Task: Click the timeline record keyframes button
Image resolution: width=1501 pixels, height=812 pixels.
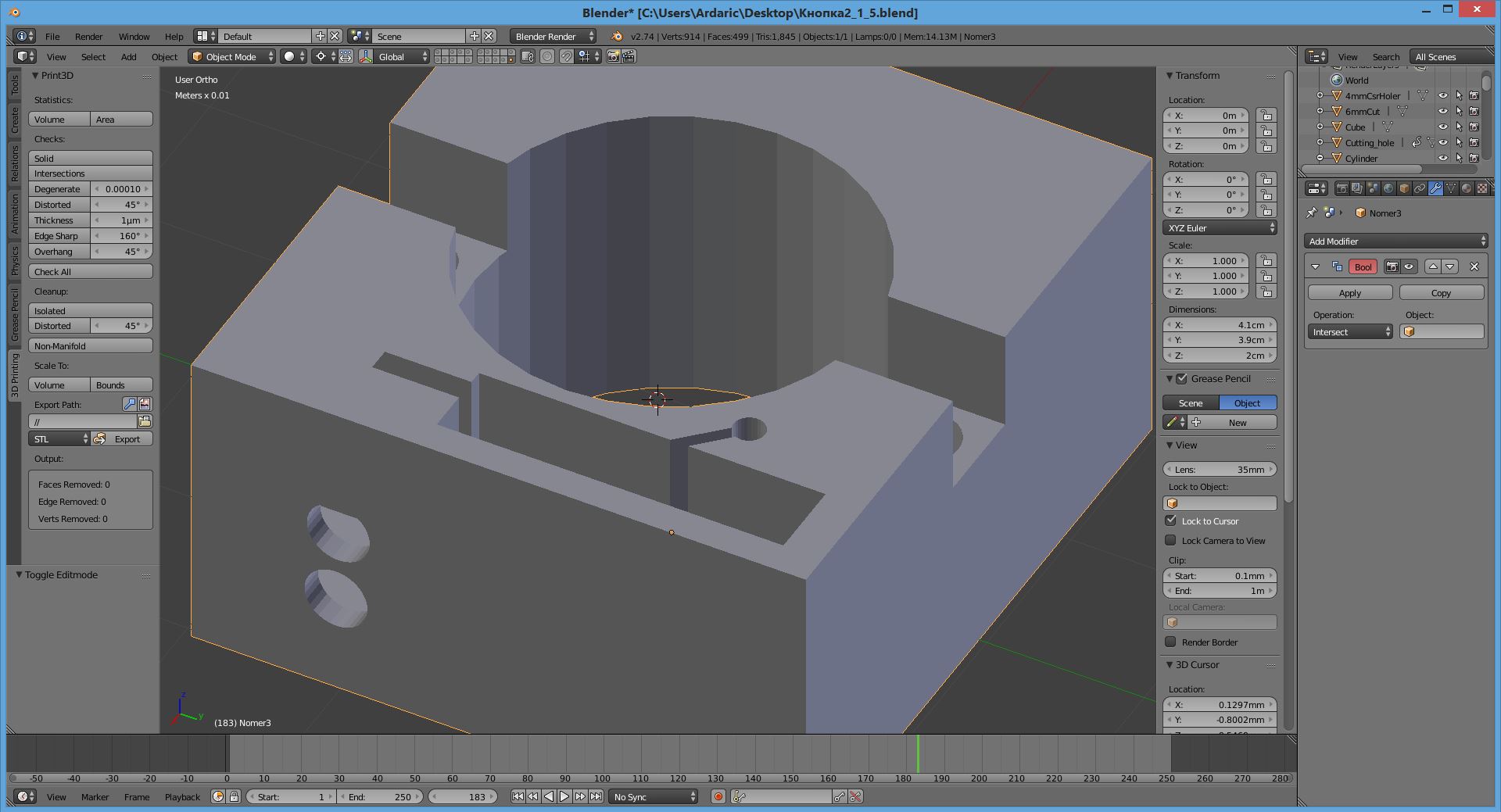Action: click(718, 796)
